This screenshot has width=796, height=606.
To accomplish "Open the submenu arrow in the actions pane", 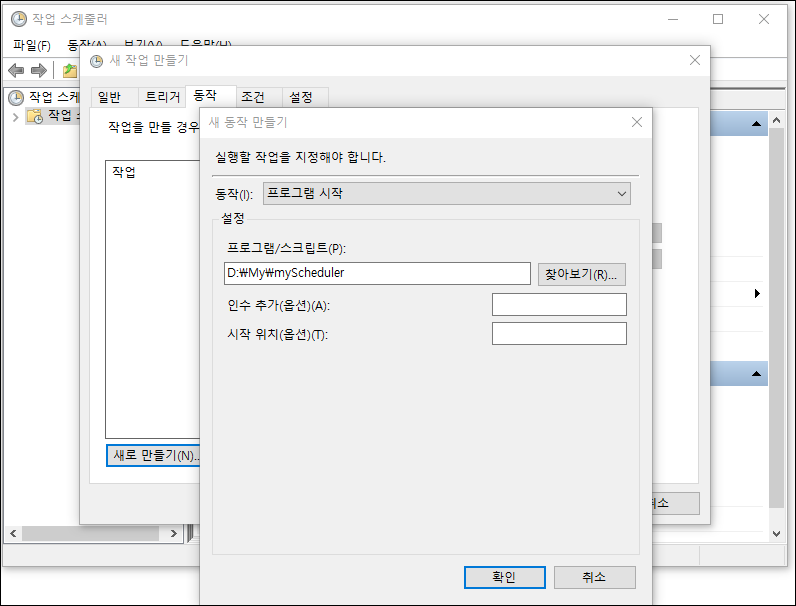I will (757, 293).
